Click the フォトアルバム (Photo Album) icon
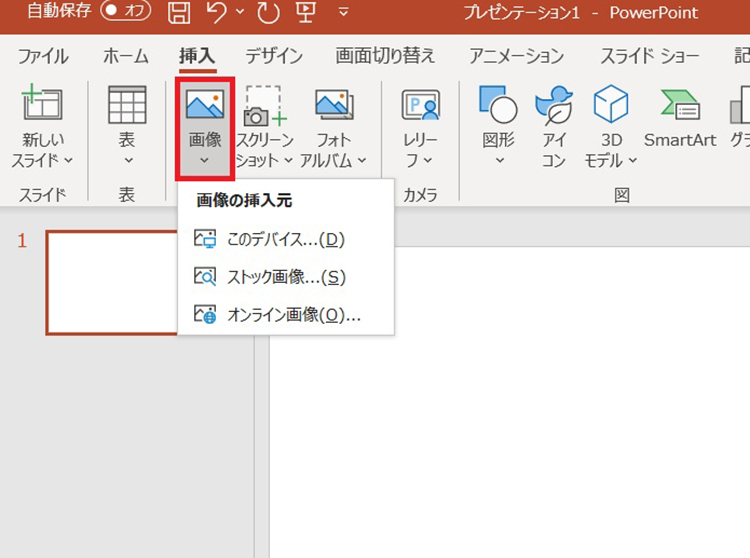The image size is (750, 558). tap(334, 105)
